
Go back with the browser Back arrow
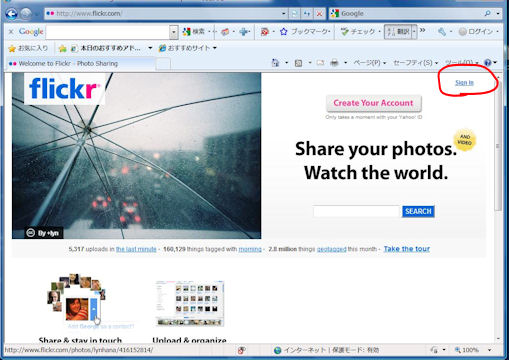(x=12, y=14)
